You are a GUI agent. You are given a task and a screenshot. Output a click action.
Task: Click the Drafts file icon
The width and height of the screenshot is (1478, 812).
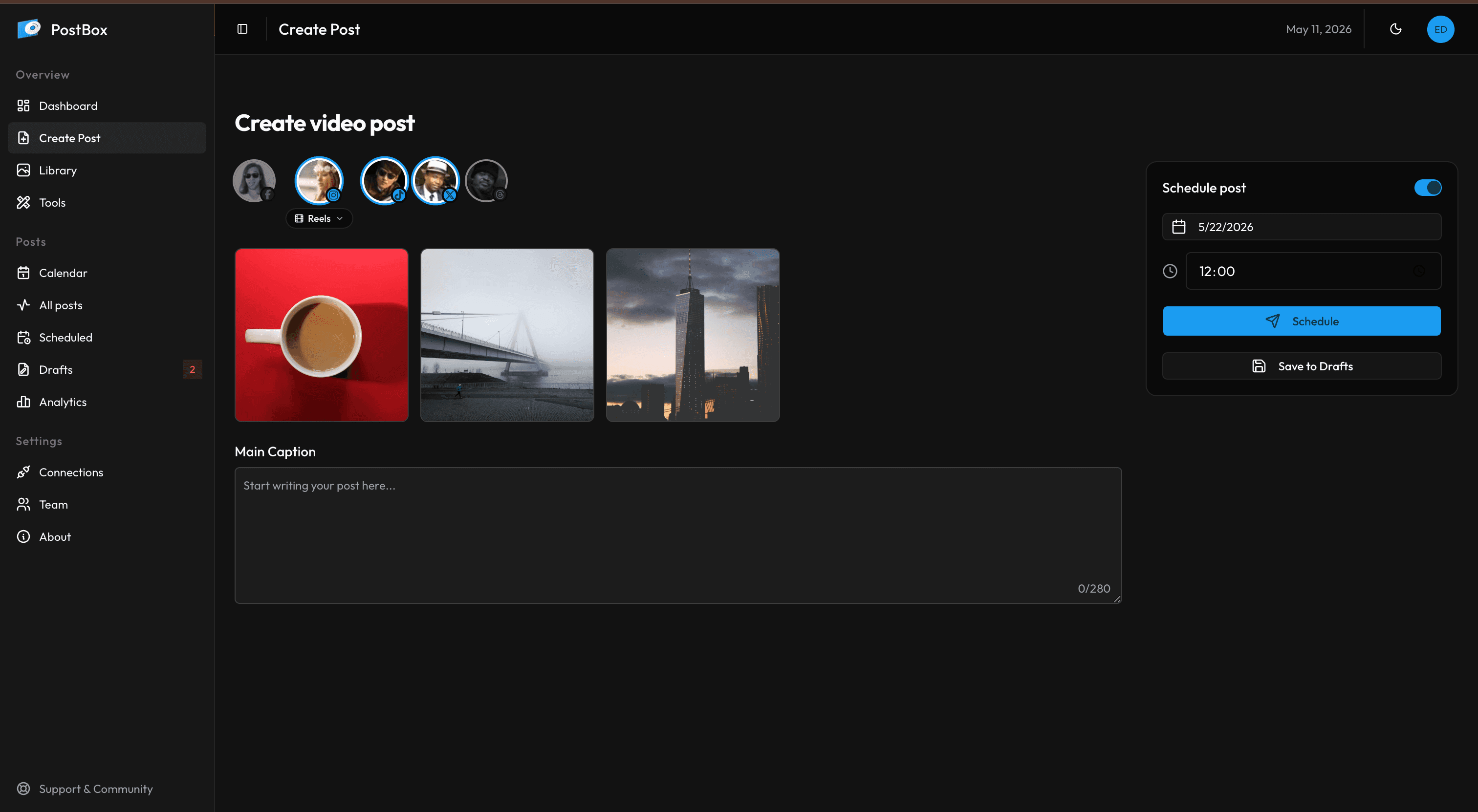[x=23, y=369]
